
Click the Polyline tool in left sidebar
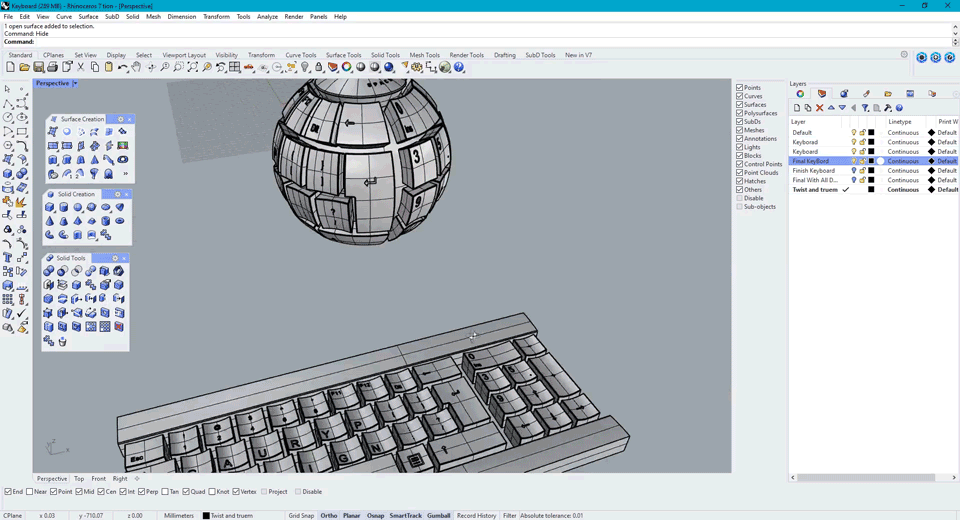(8, 103)
